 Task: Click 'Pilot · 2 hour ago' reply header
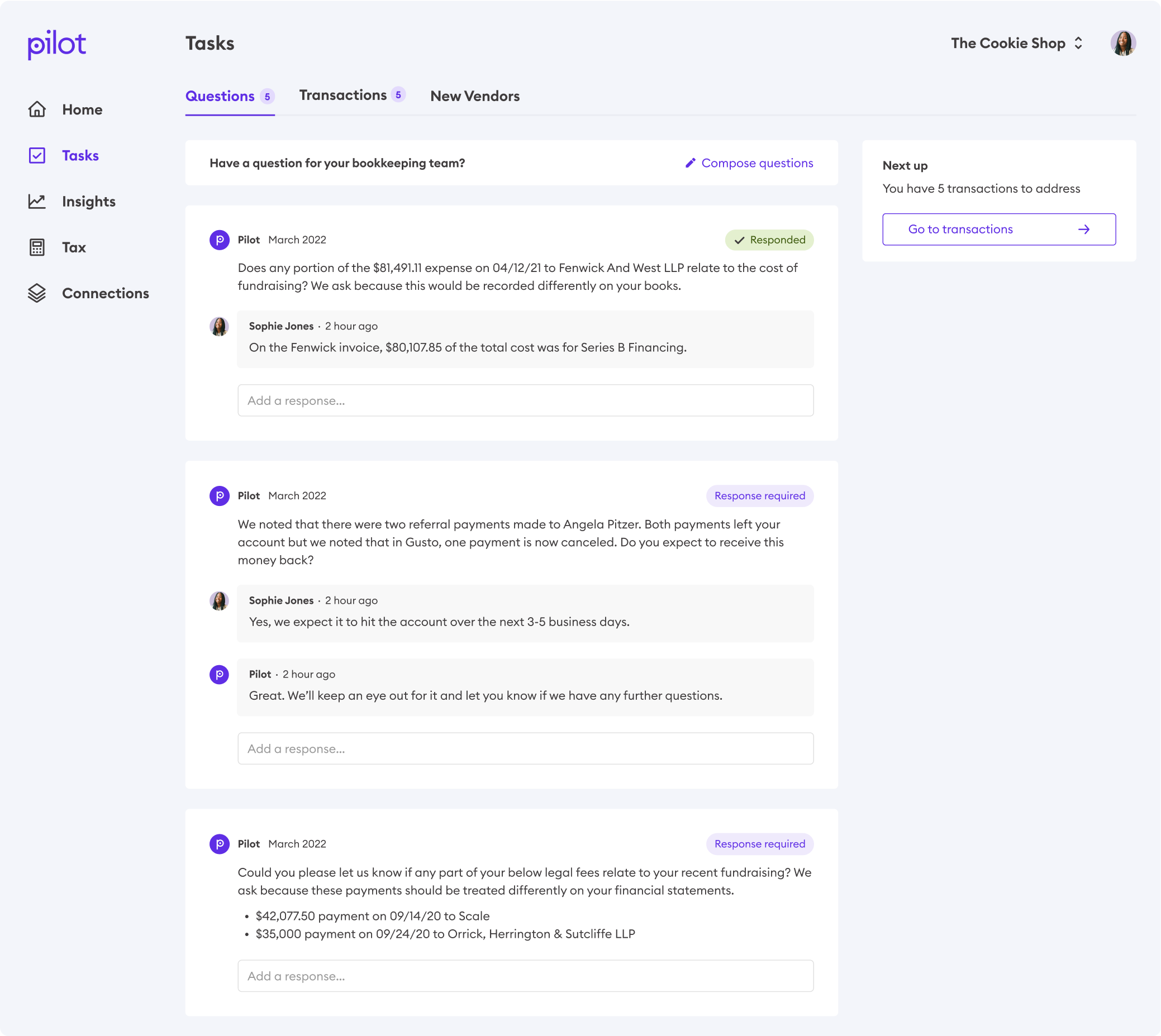click(292, 674)
